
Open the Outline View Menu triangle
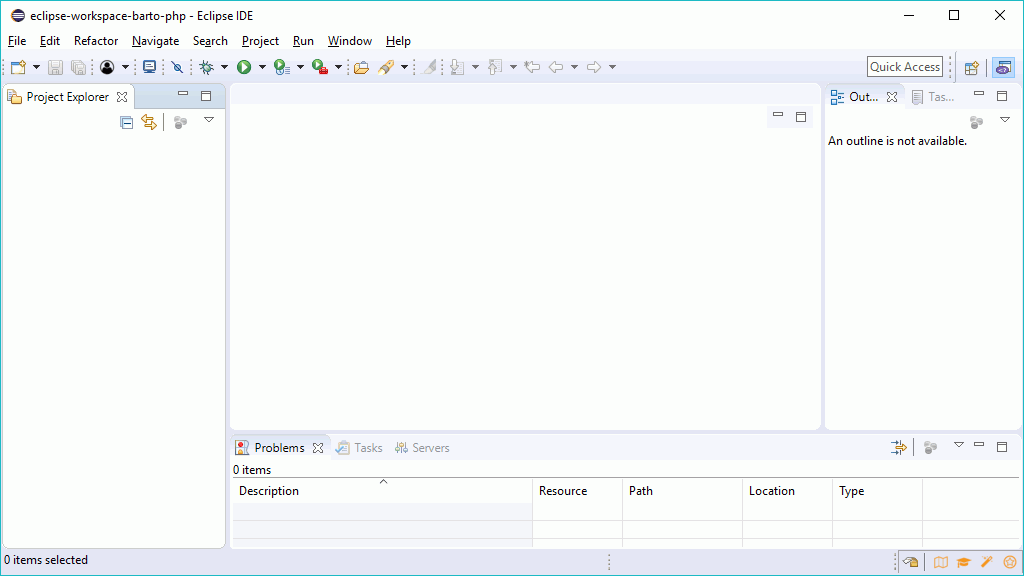[1005, 120]
